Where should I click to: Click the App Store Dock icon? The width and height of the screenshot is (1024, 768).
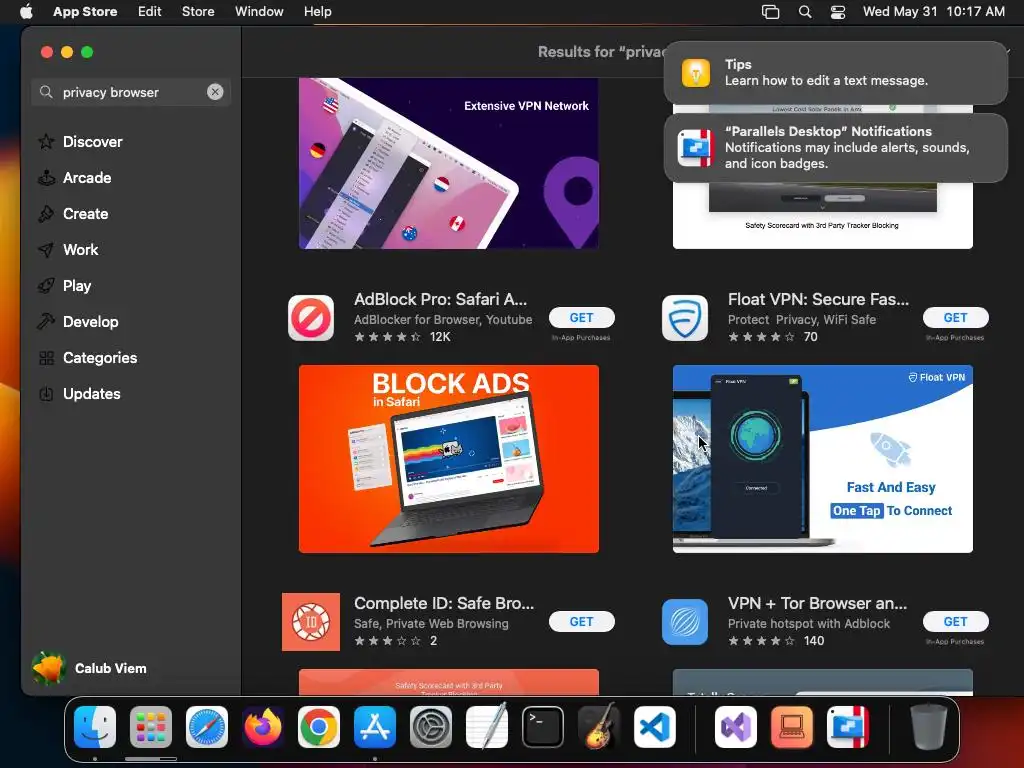pyautogui.click(x=375, y=727)
